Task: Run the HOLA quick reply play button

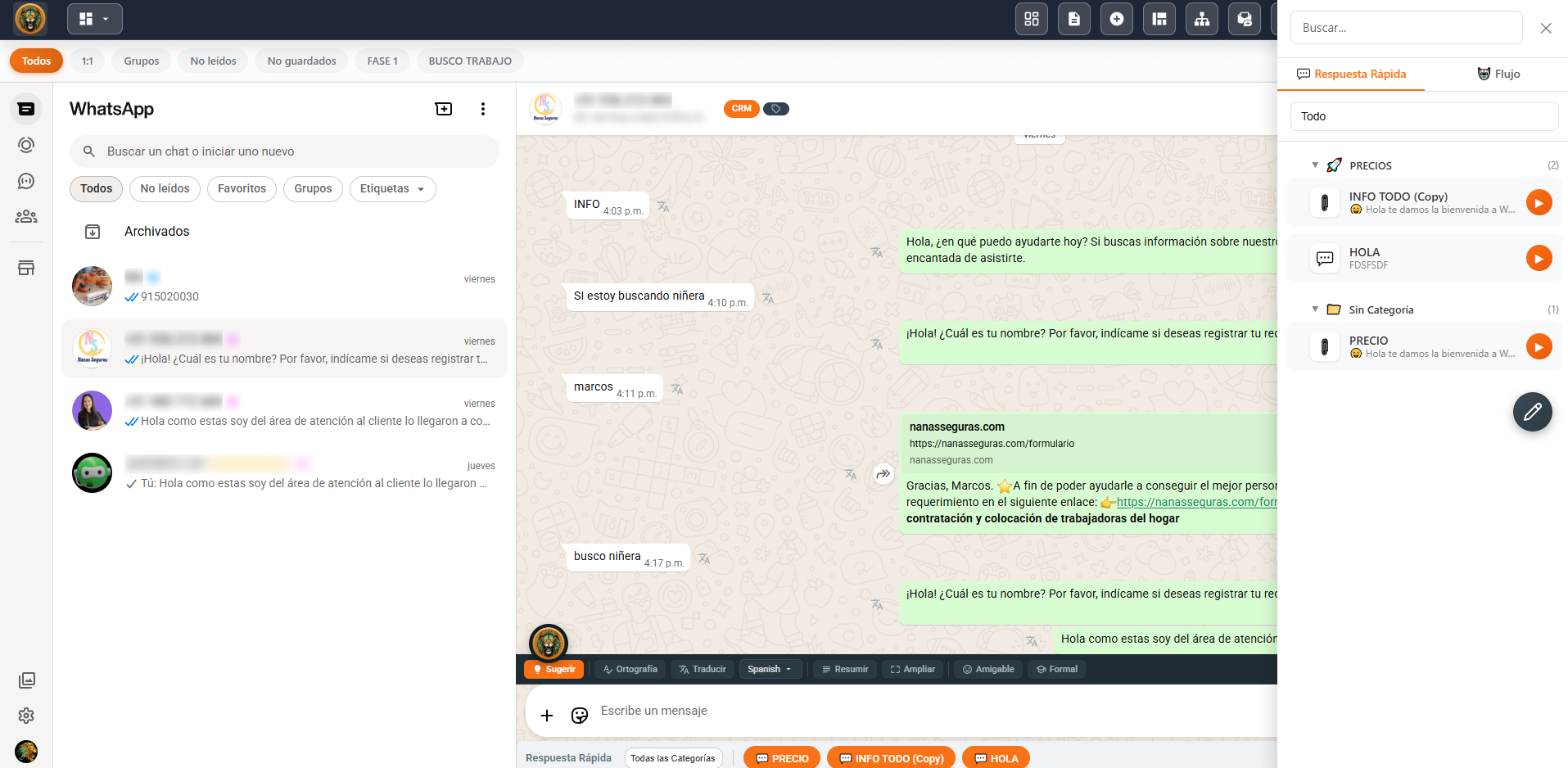Action: (x=1539, y=259)
